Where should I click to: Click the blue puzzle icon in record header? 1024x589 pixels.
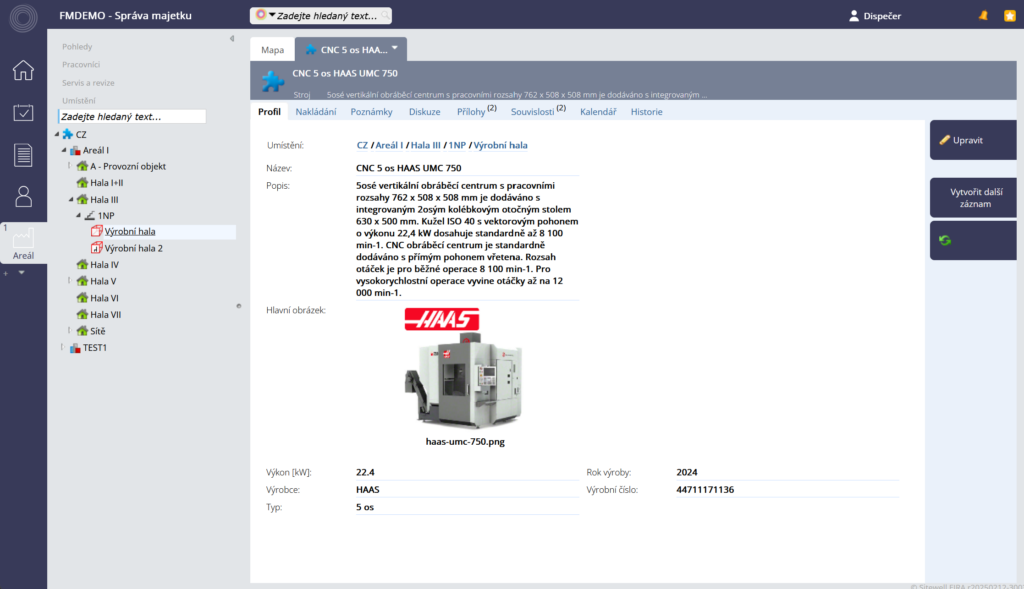(272, 82)
